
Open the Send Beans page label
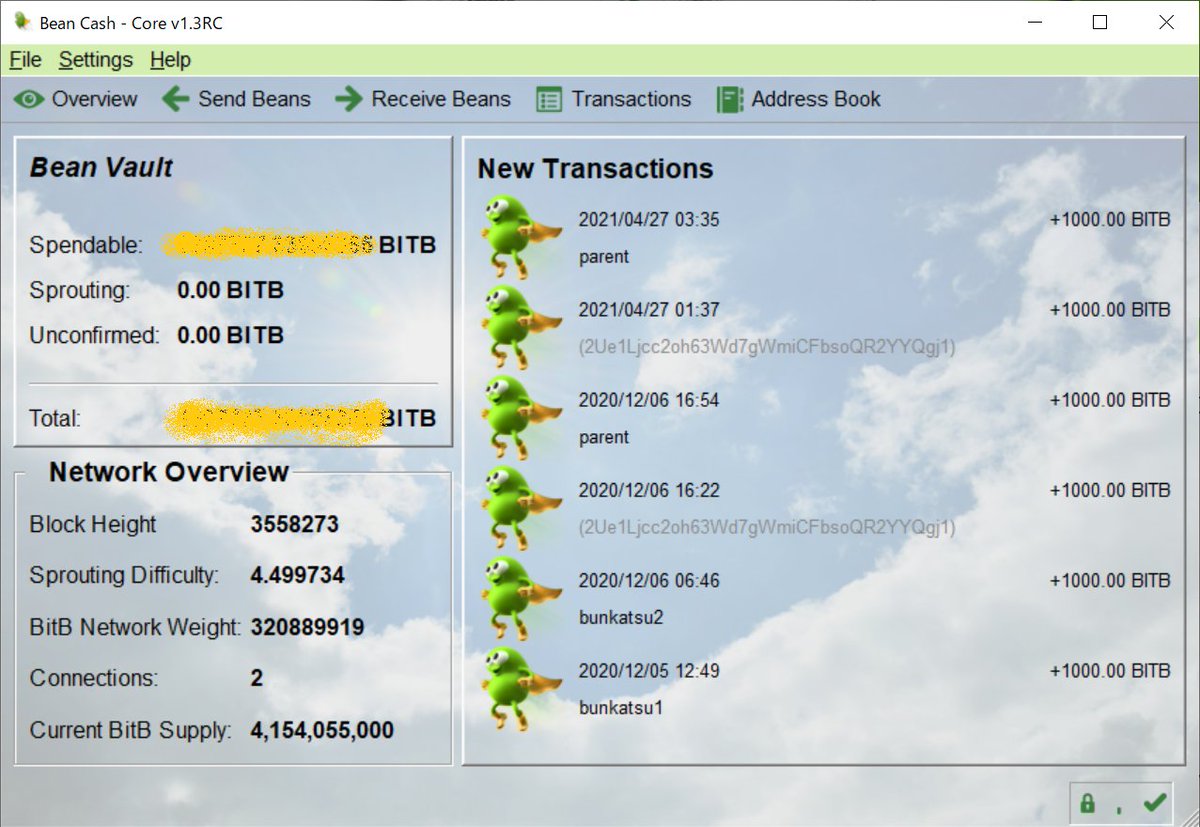[254, 99]
